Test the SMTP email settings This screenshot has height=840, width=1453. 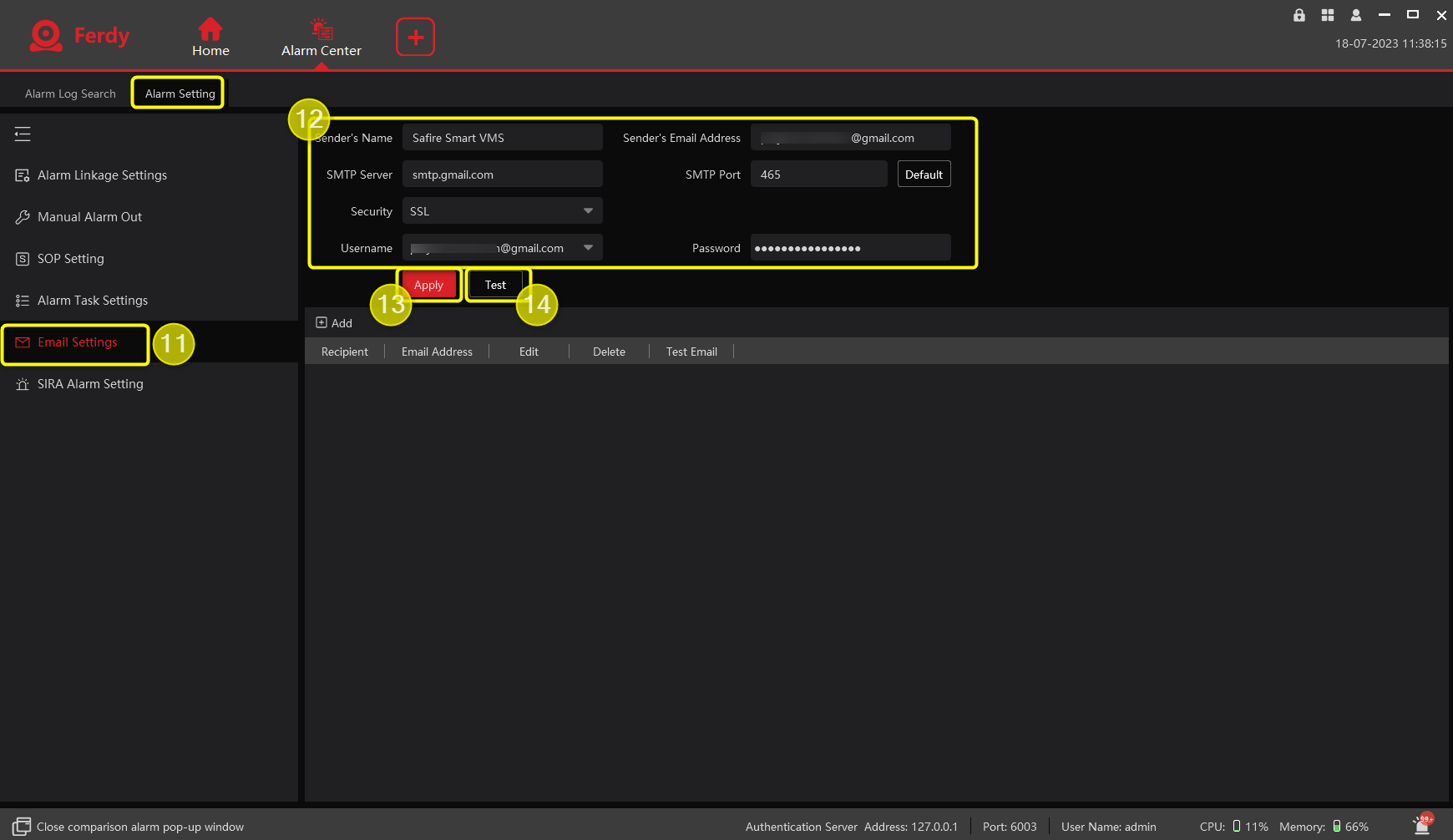[495, 284]
